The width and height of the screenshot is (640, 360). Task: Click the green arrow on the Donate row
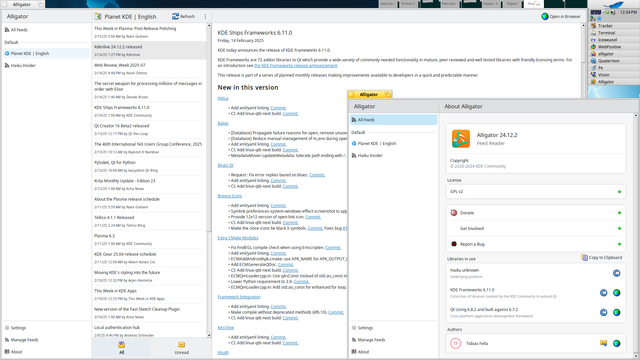click(619, 213)
